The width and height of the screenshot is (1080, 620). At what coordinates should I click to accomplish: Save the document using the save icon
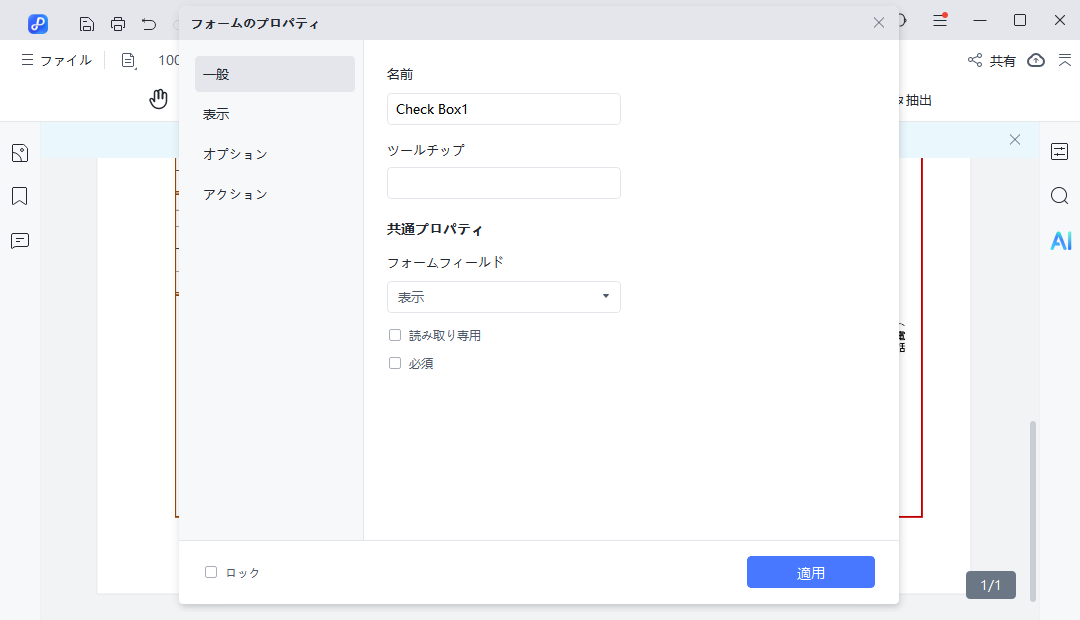pyautogui.click(x=87, y=22)
